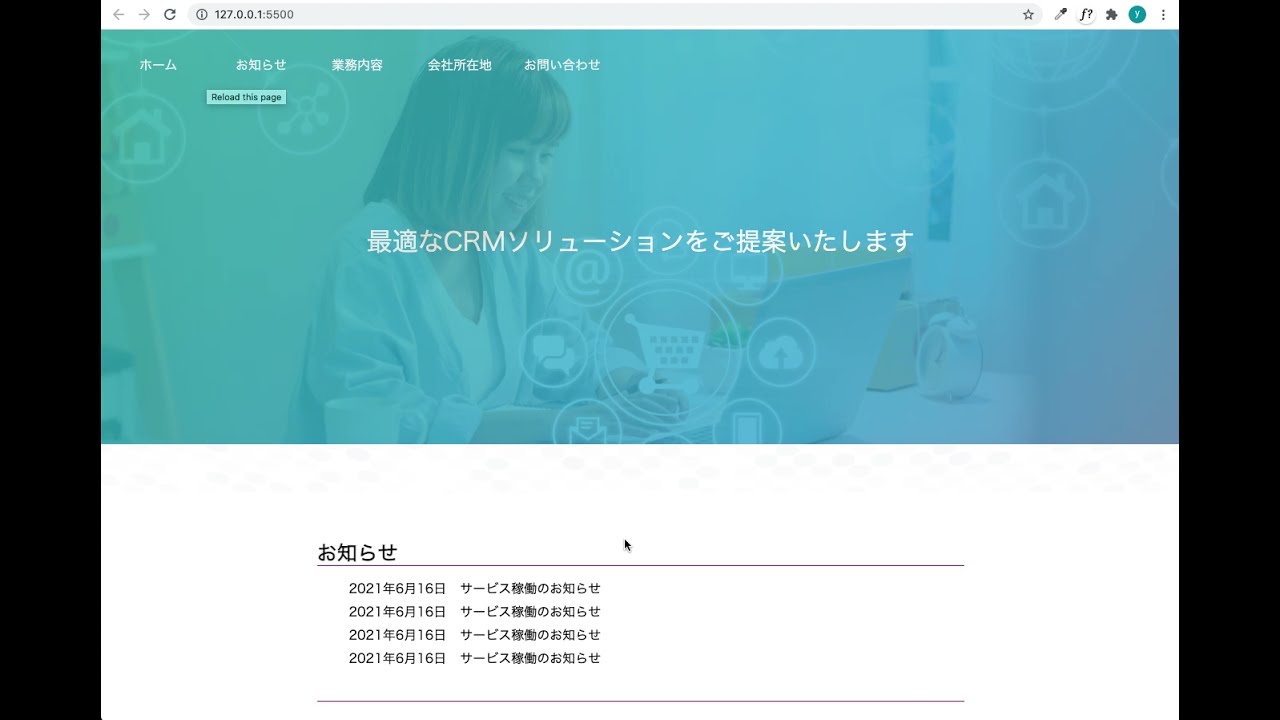
Task: Open the f? font finder extension
Action: point(1086,14)
